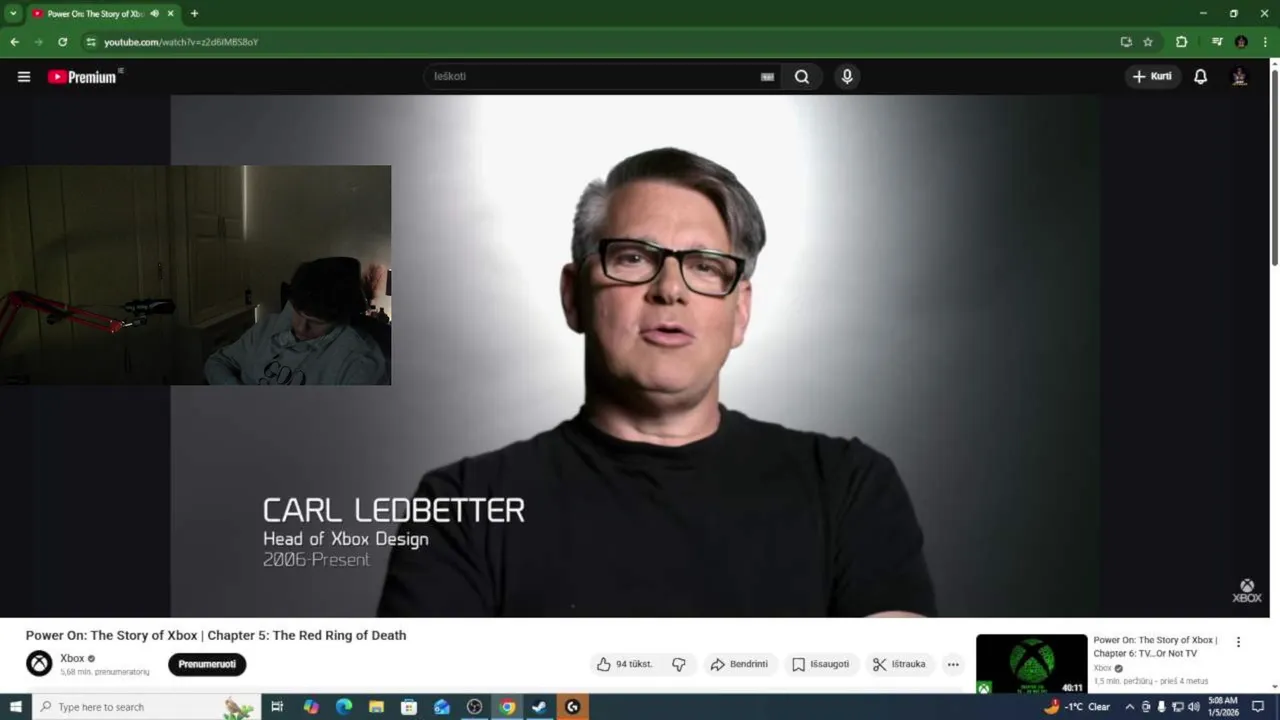Image resolution: width=1280 pixels, height=720 pixels.
Task: Dislike the video with thumbs-down
Action: click(x=679, y=664)
